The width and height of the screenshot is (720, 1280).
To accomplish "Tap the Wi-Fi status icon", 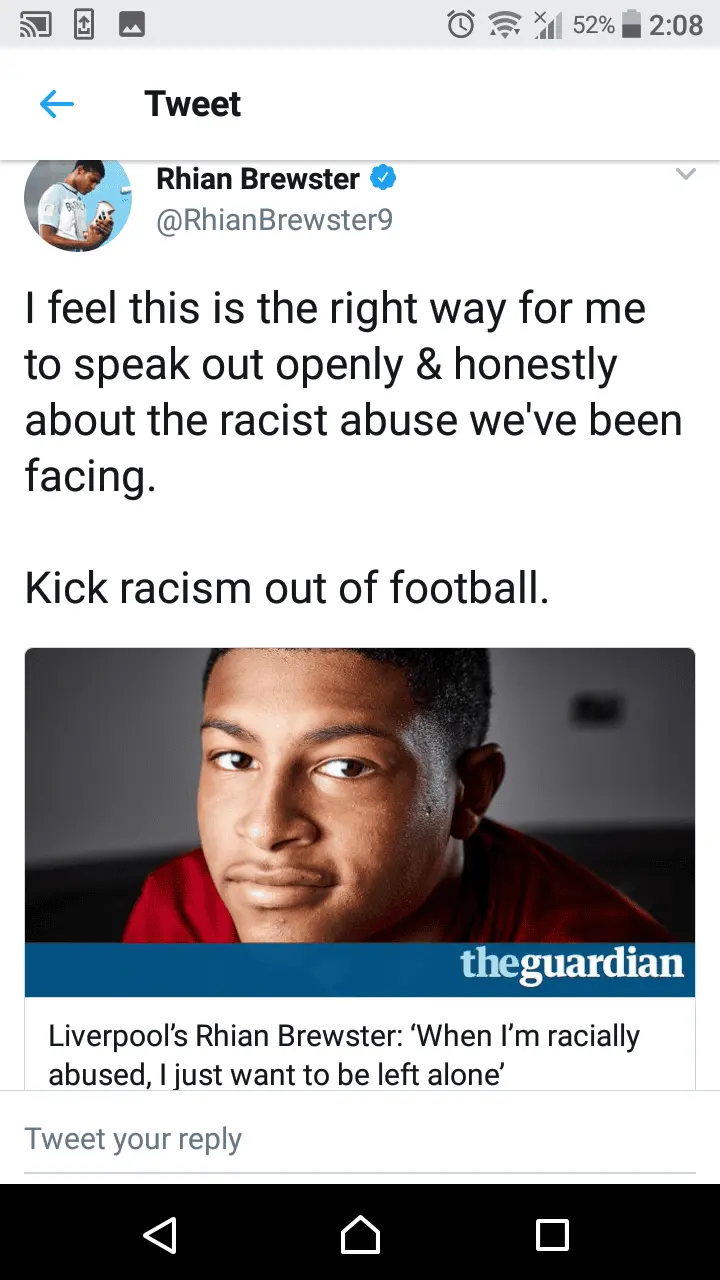I will 505,25.
